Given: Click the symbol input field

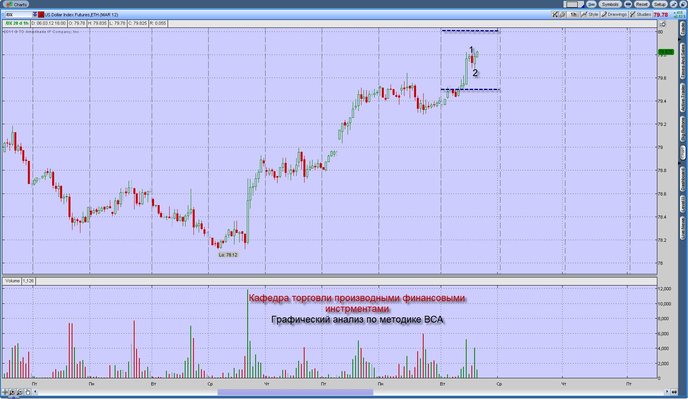Looking at the screenshot, I should tap(18, 14).
